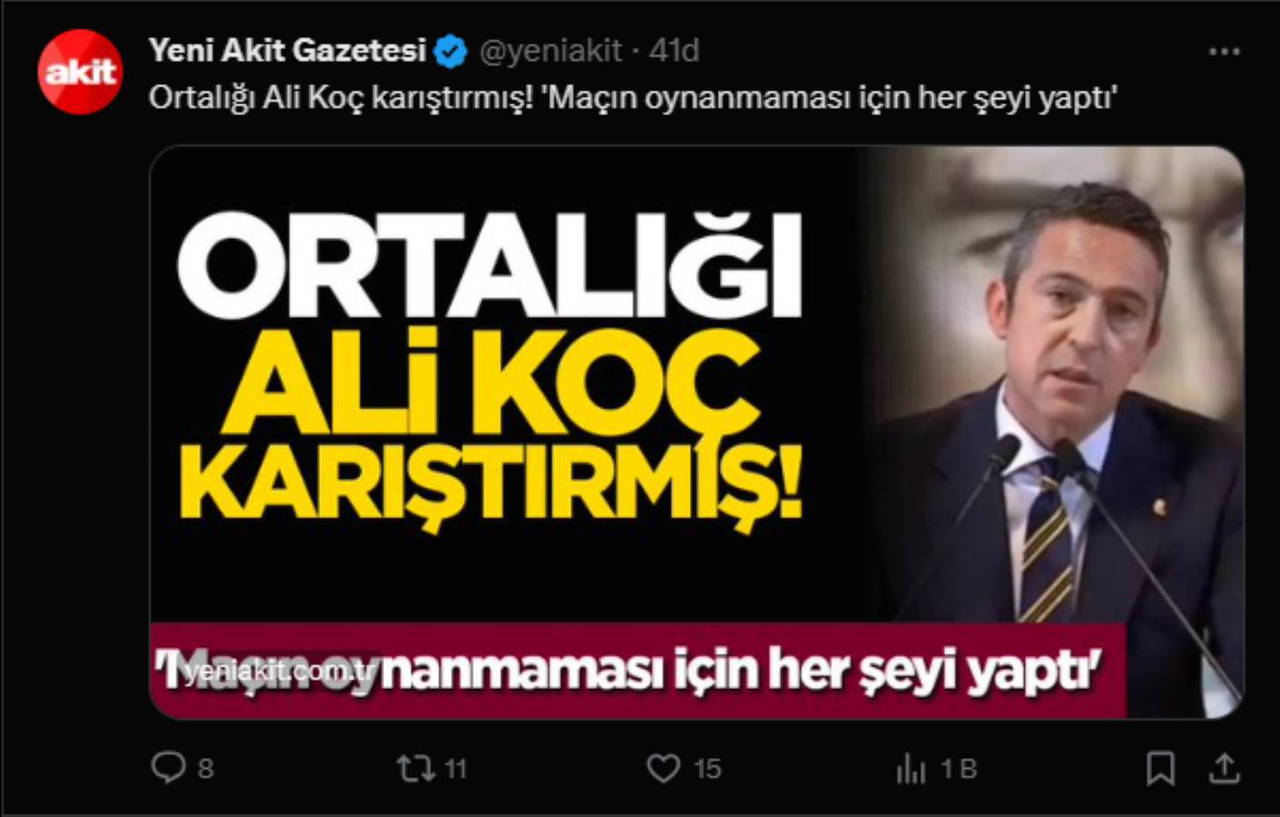Open the red akit profile avatar
The image size is (1280, 817).
pyautogui.click(x=80, y=72)
